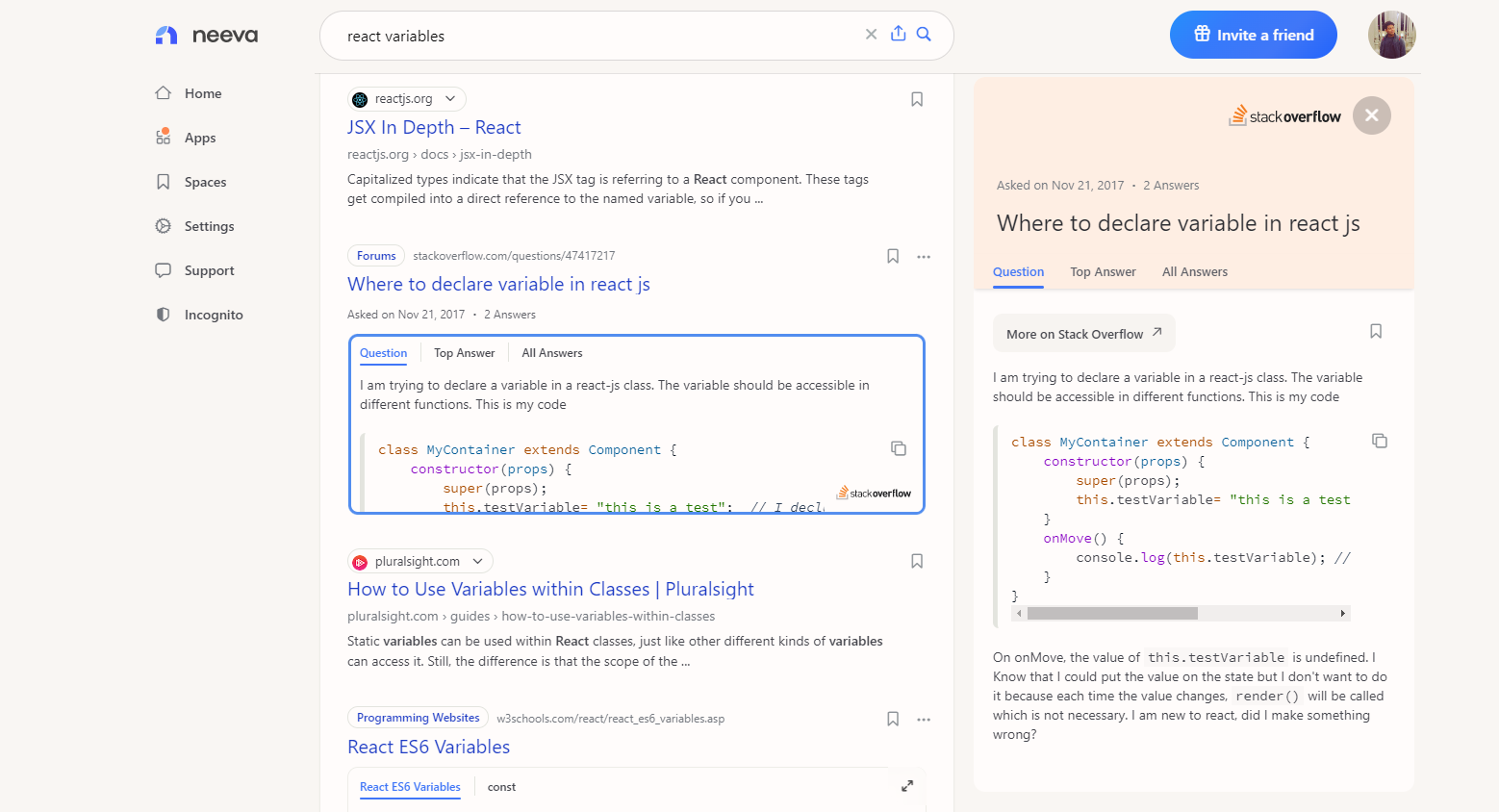
Task: Select All Answers tab in preview panel
Action: [1195, 272]
